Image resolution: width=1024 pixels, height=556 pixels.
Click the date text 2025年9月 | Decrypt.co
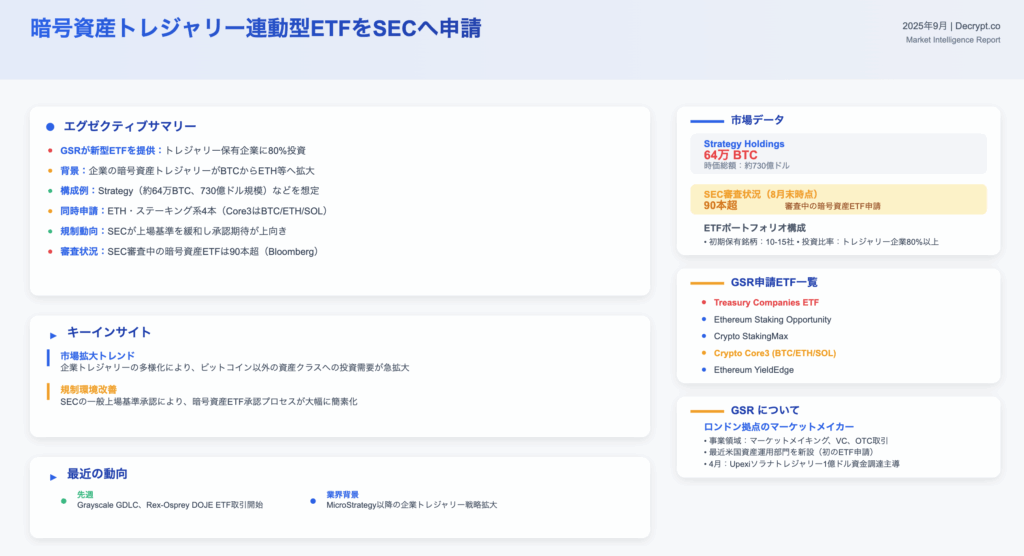[951, 26]
